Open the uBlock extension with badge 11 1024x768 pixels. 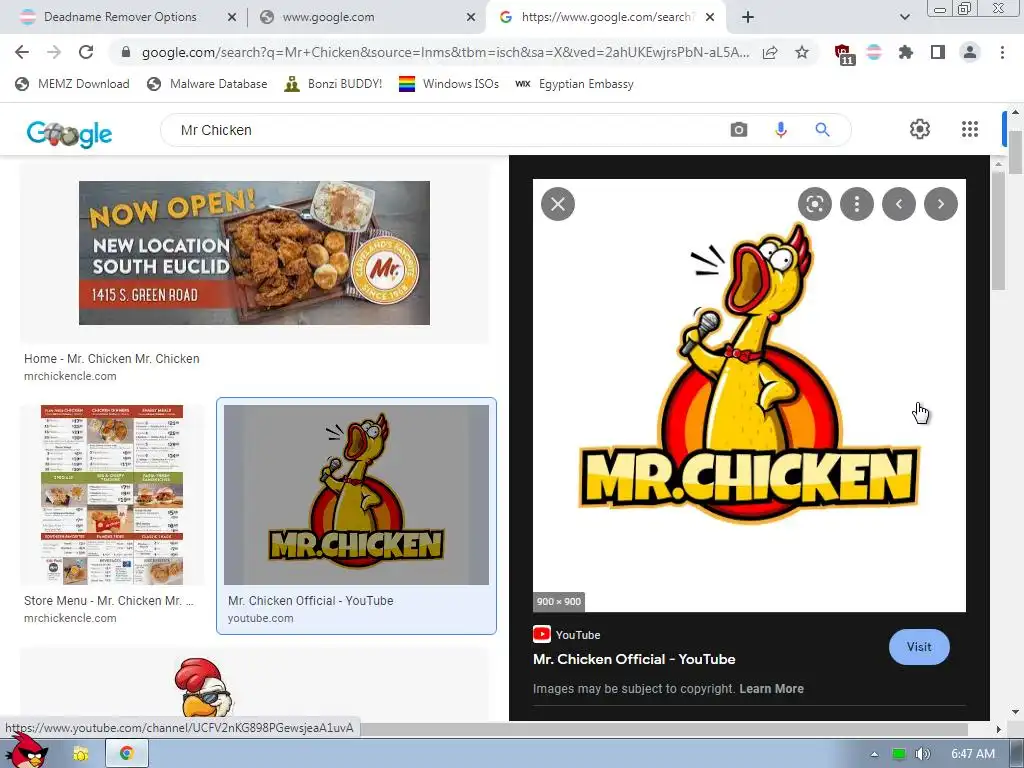click(x=843, y=54)
